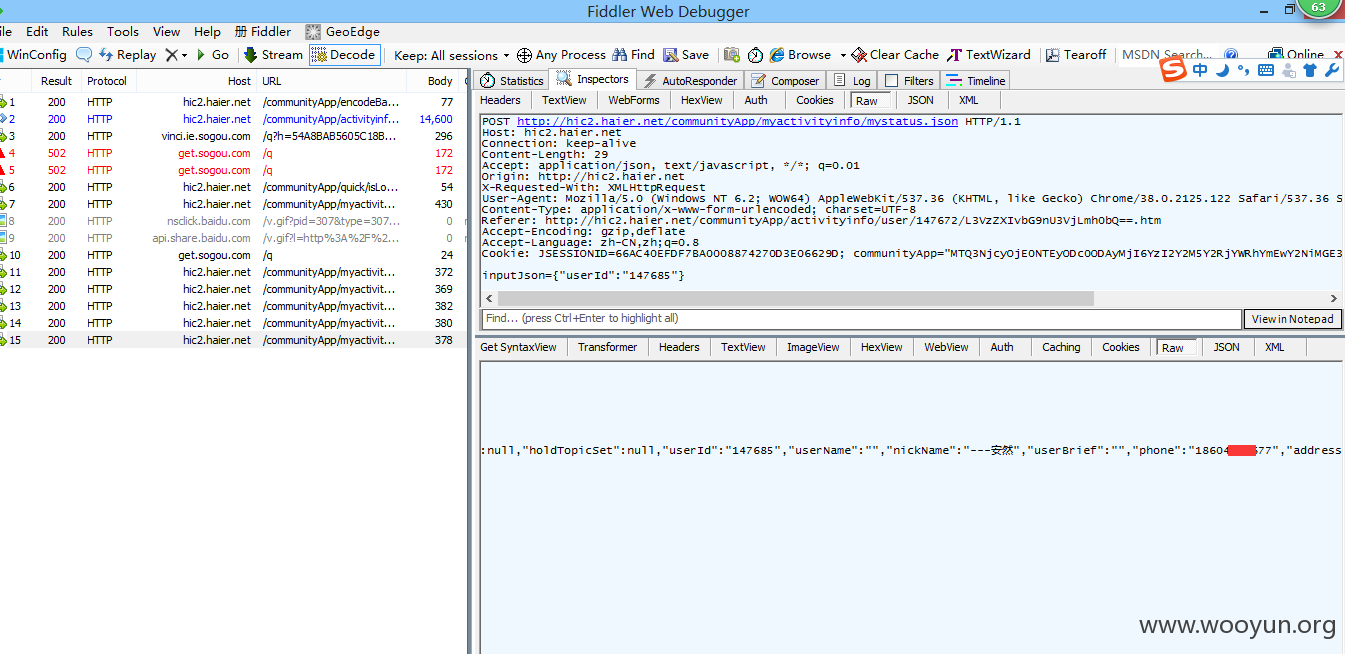Open the Keep: All sessions dropdown

[451, 55]
